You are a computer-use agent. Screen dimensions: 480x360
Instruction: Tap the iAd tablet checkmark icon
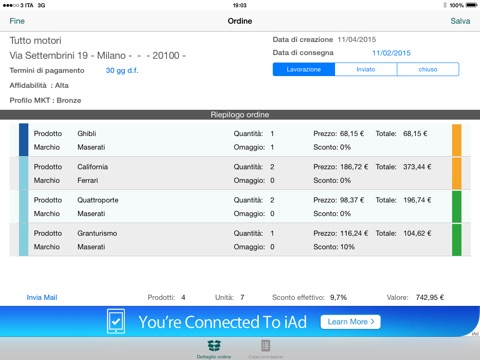pyautogui.click(x=116, y=321)
